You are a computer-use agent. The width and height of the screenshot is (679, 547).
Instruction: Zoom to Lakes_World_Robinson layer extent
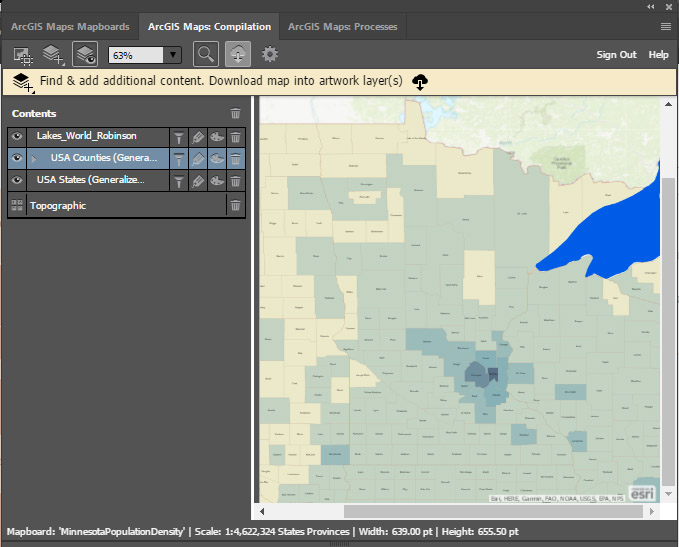coord(217,137)
